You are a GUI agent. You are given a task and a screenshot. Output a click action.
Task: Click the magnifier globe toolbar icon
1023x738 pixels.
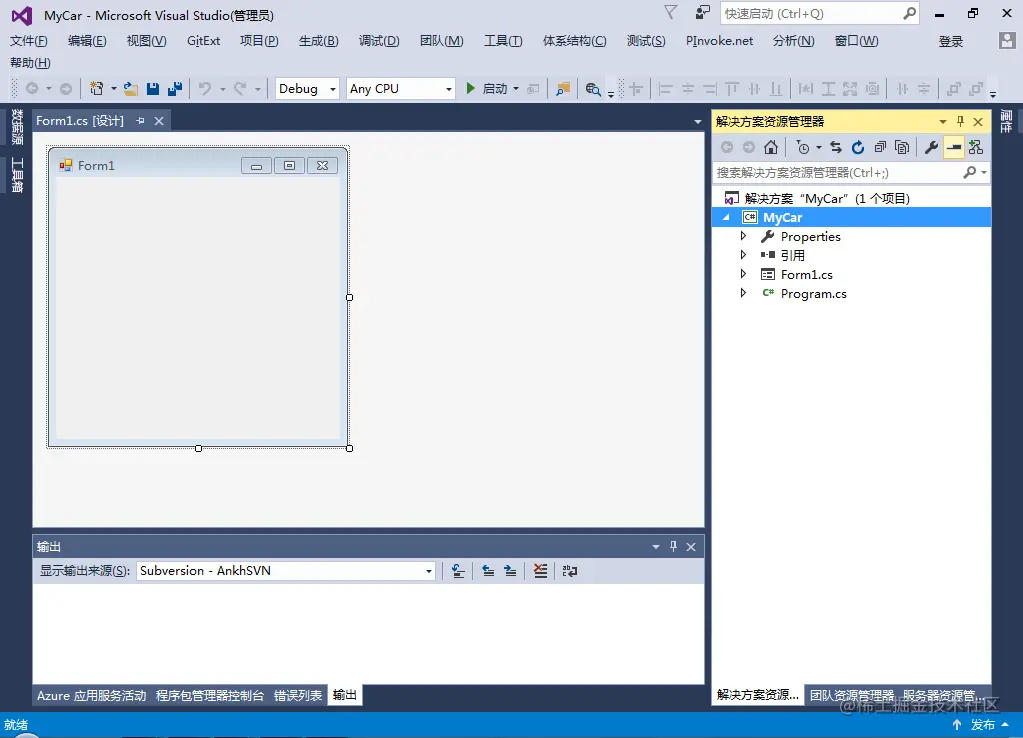(x=592, y=89)
